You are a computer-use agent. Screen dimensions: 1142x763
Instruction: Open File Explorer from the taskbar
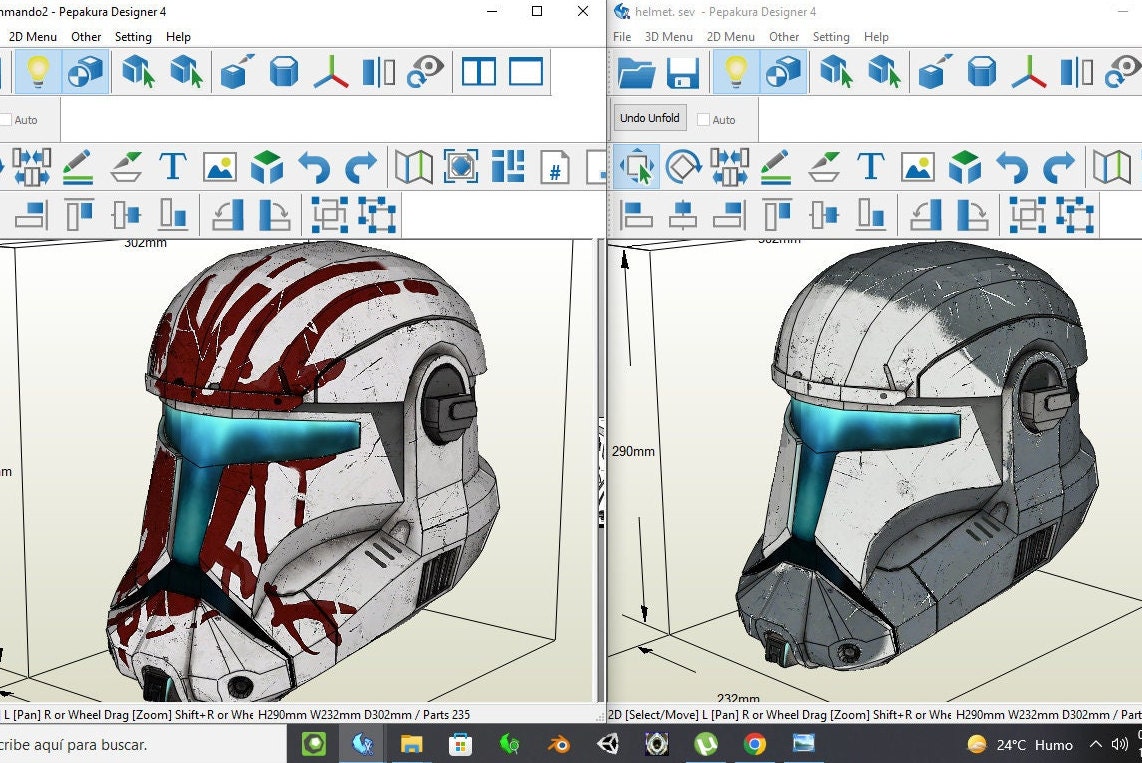411,744
